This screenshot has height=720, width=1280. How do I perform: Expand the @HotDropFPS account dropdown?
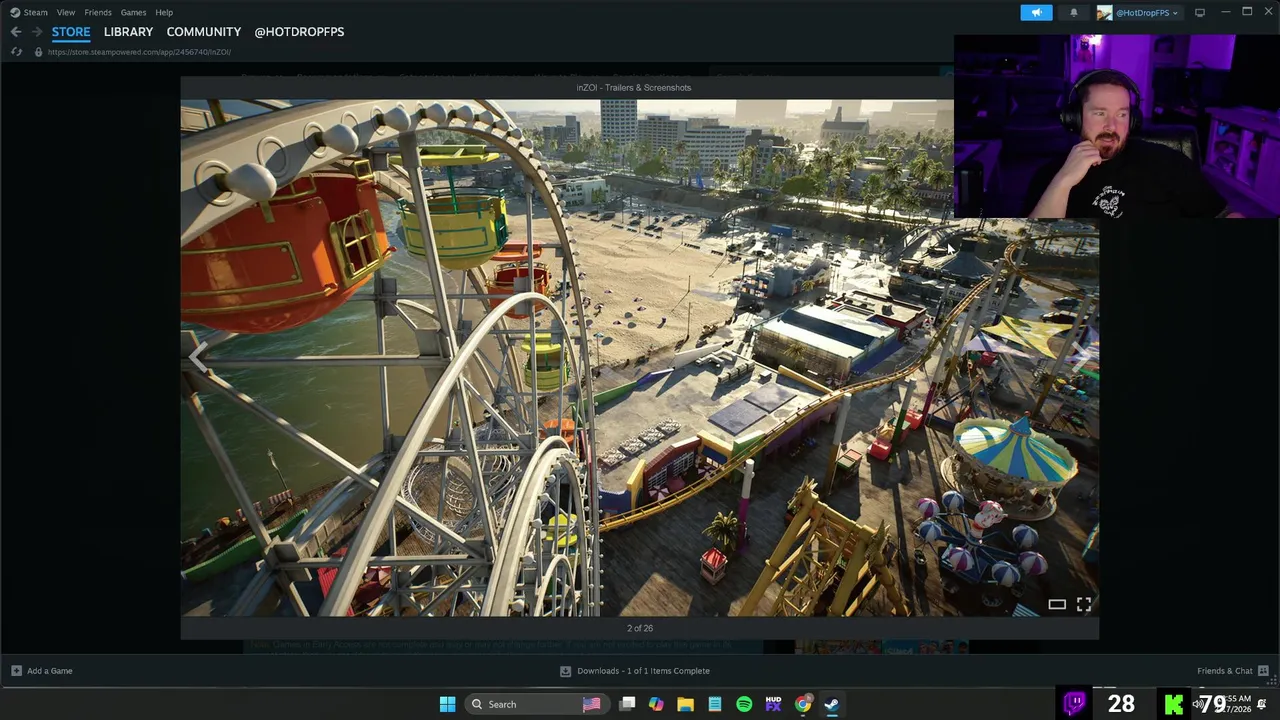pos(1138,12)
